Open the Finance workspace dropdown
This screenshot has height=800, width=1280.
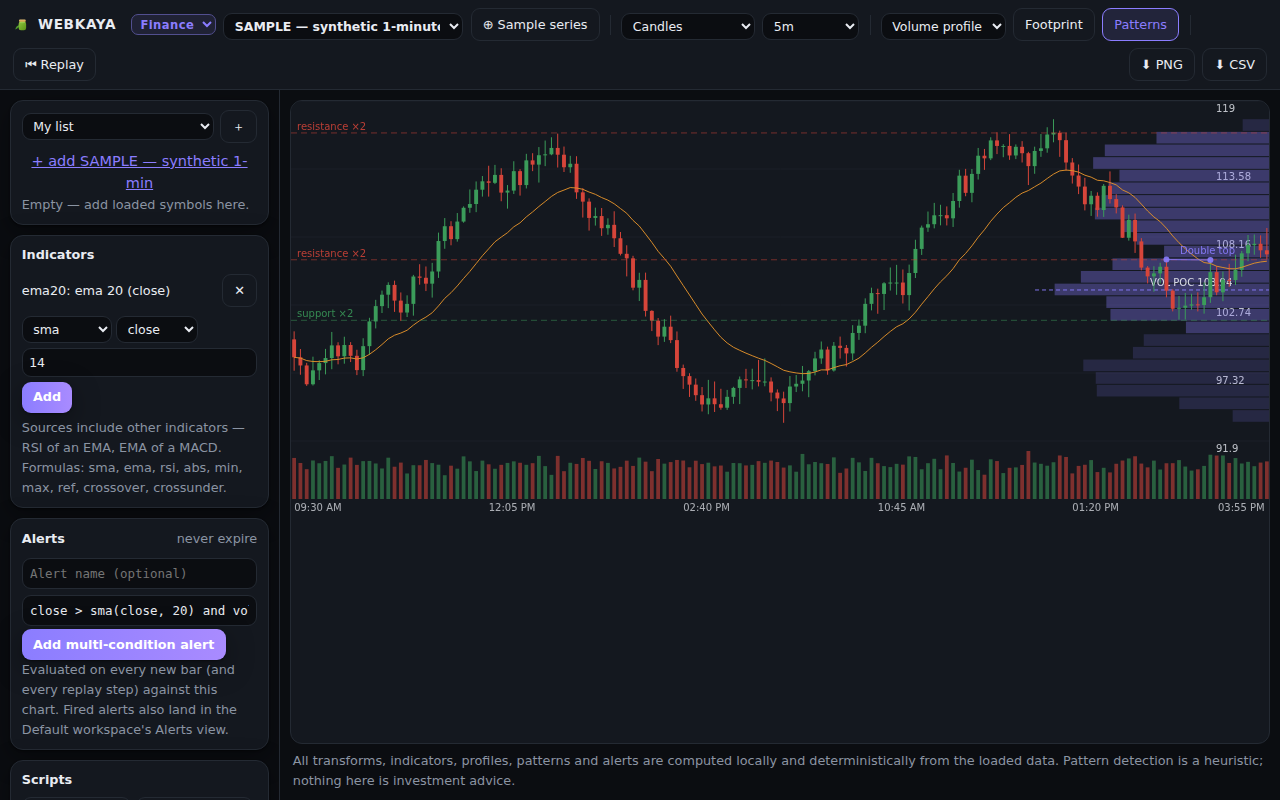tap(173, 24)
